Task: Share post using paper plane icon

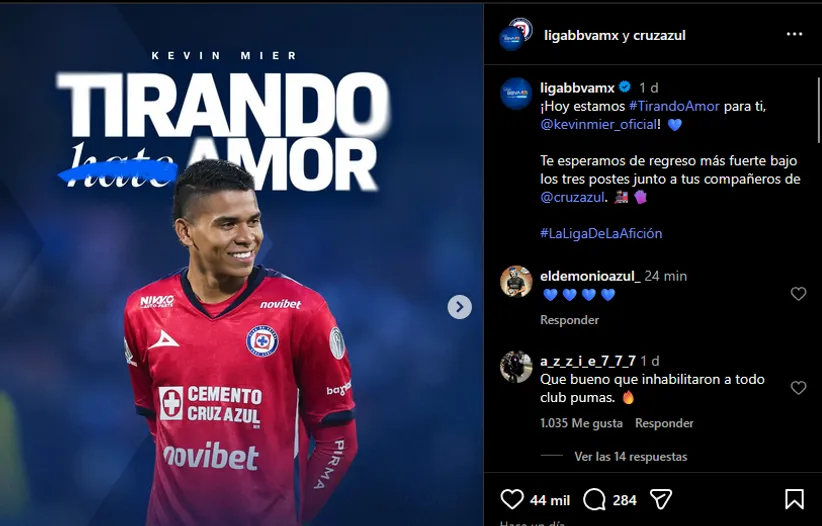Action: point(661,499)
